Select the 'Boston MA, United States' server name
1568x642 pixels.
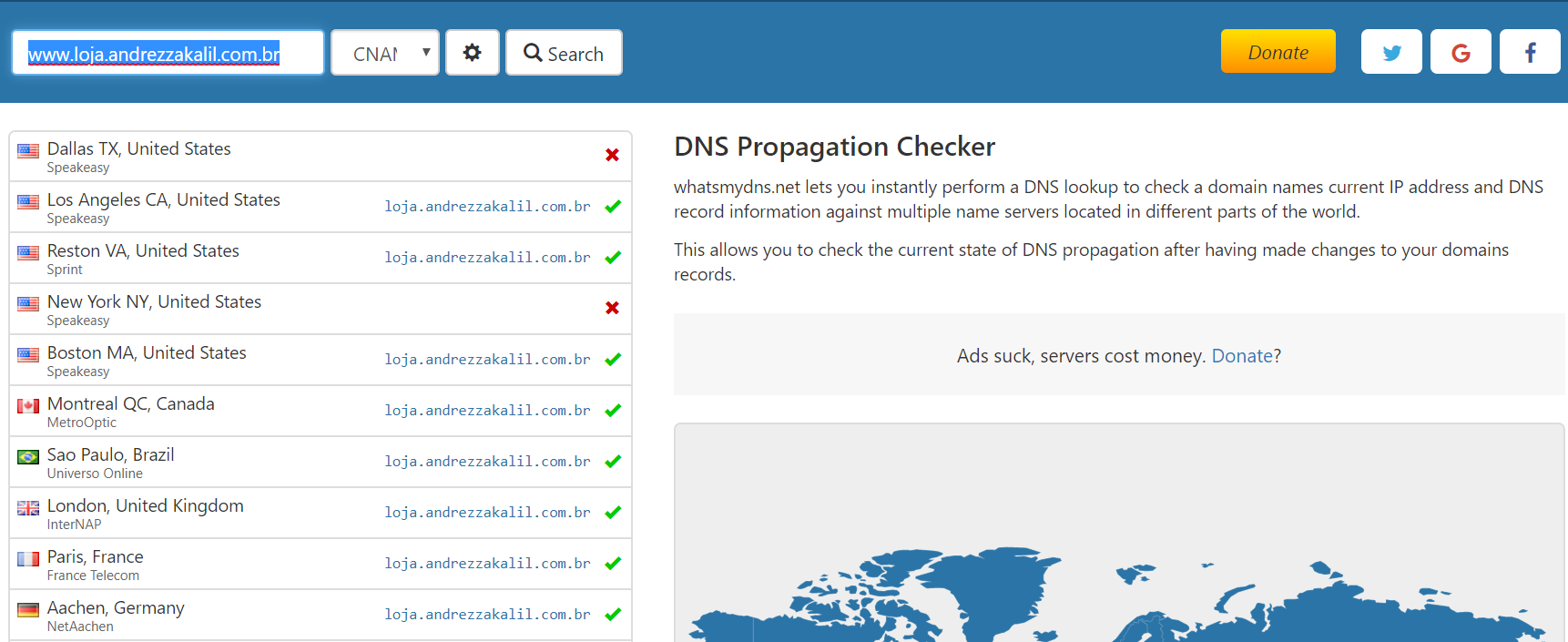pos(147,352)
